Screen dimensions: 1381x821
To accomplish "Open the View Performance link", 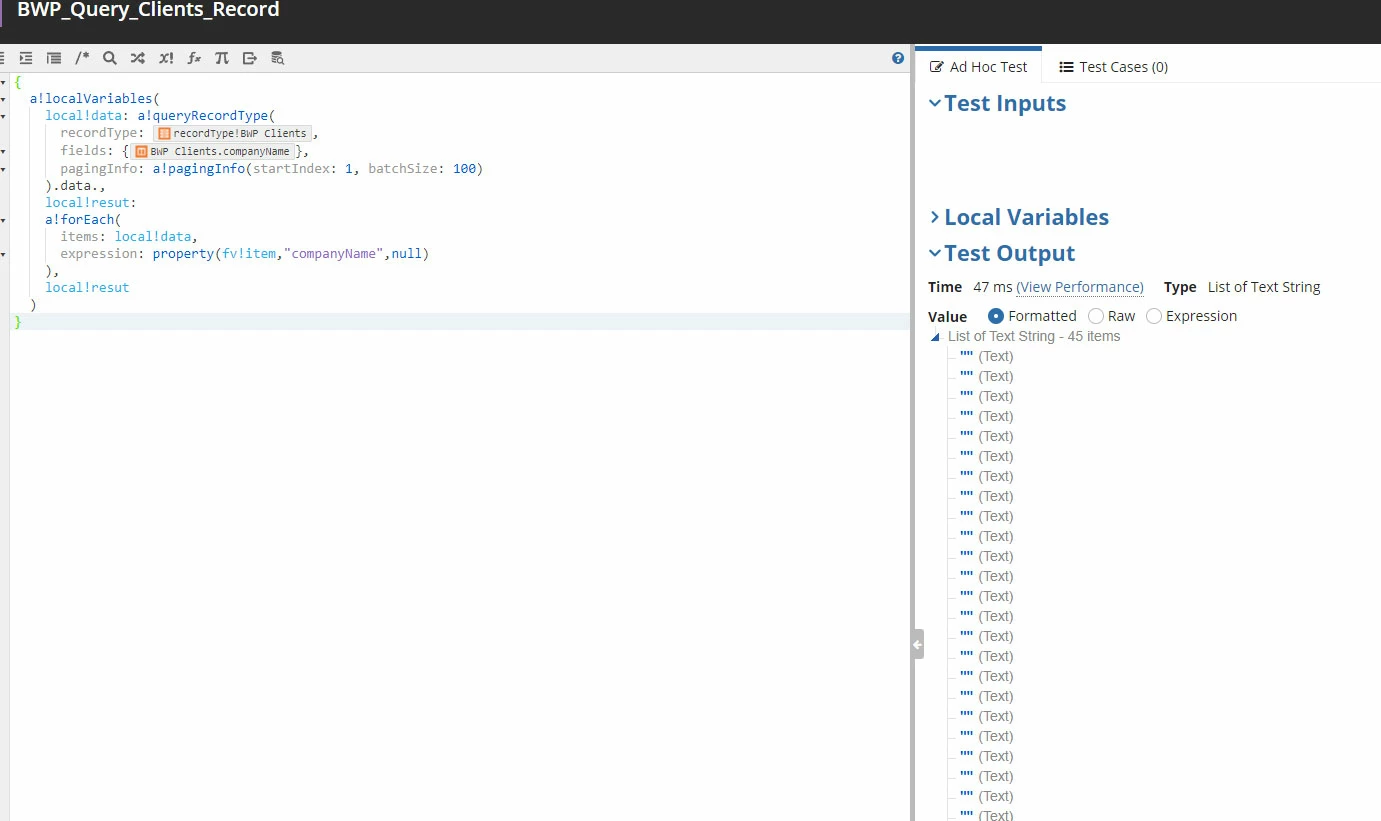I will (1080, 287).
